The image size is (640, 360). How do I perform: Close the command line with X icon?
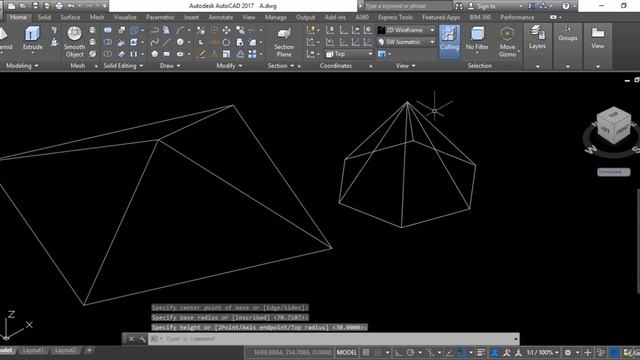click(131, 339)
